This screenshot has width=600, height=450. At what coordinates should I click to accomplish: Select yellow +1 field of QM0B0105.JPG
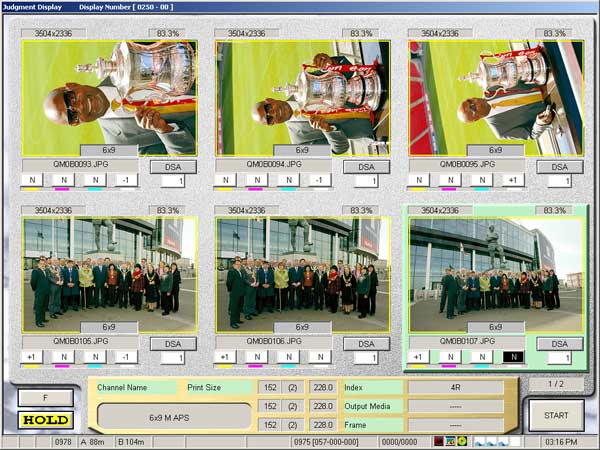[x=32, y=357]
